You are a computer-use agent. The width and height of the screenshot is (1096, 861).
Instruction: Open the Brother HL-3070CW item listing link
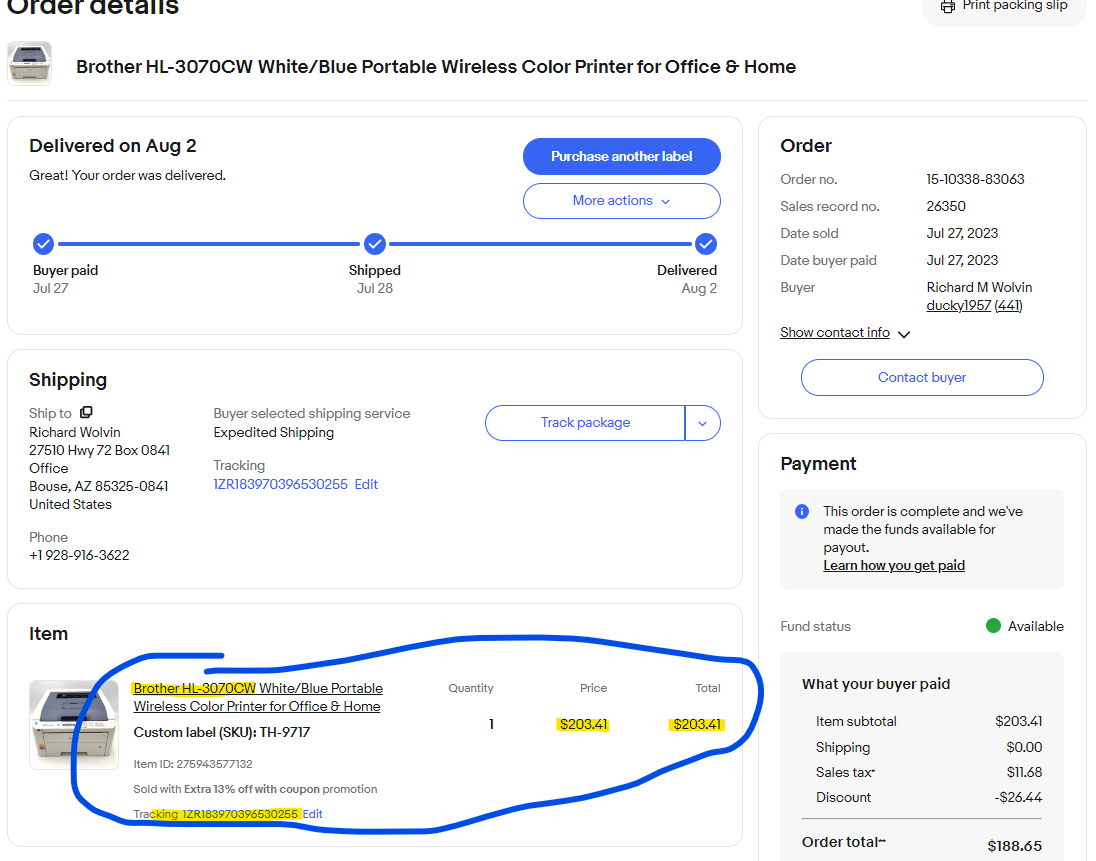(x=258, y=697)
